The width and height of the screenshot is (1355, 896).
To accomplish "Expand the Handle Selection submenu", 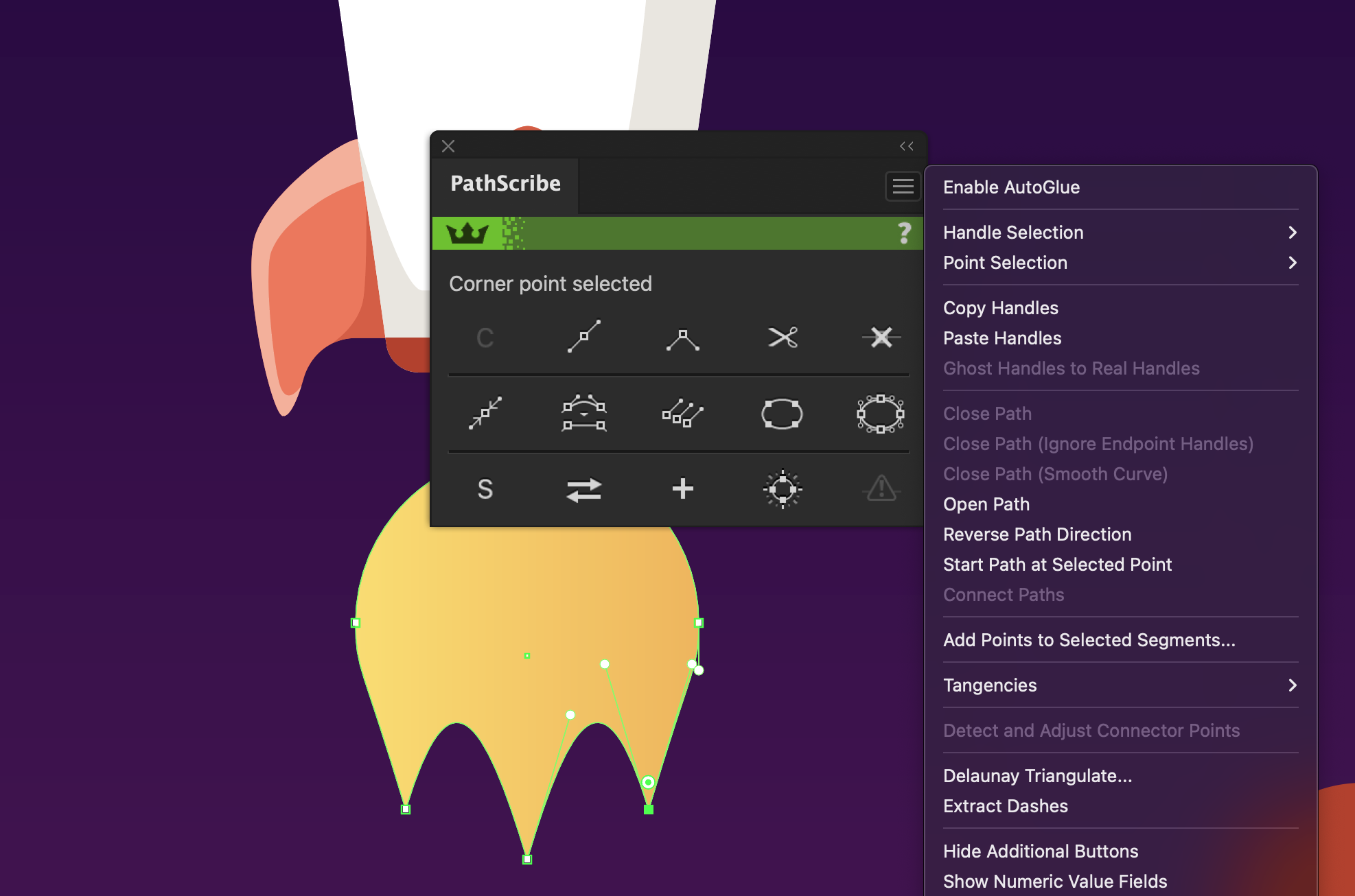I will 1121,233.
